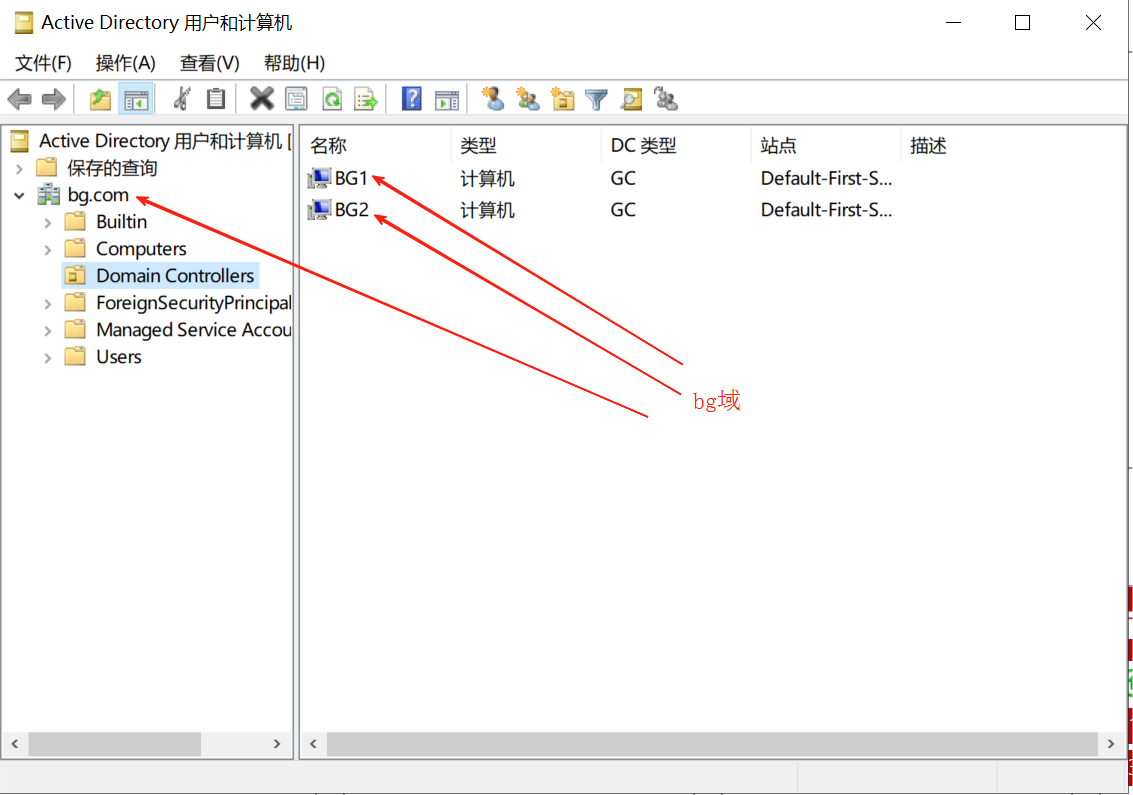Click 计算机 type cell in BG1 row
Viewport: 1133px width, 795px height.
coord(487,178)
